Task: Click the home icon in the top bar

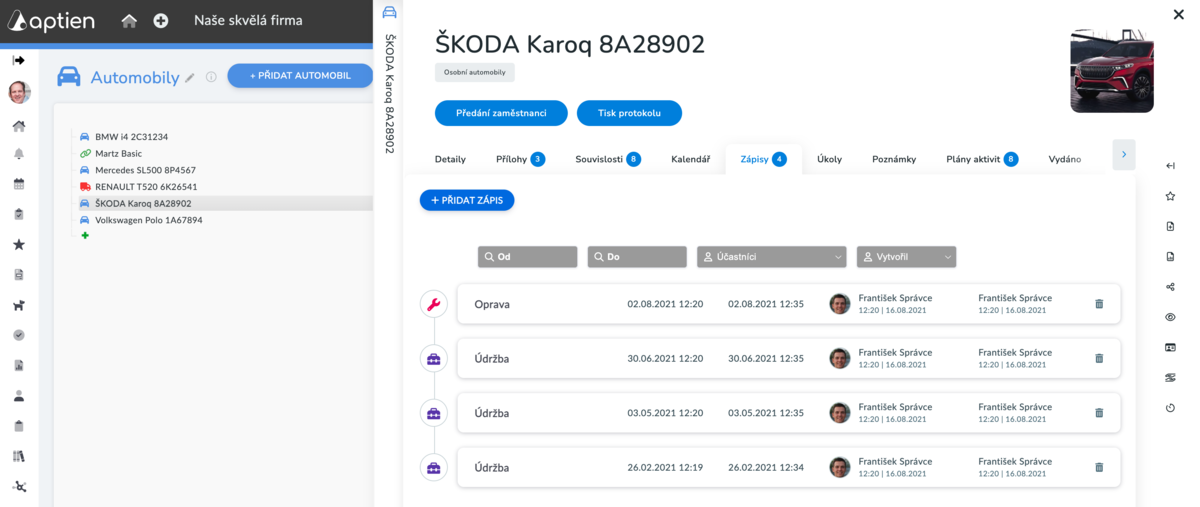Action: point(129,20)
